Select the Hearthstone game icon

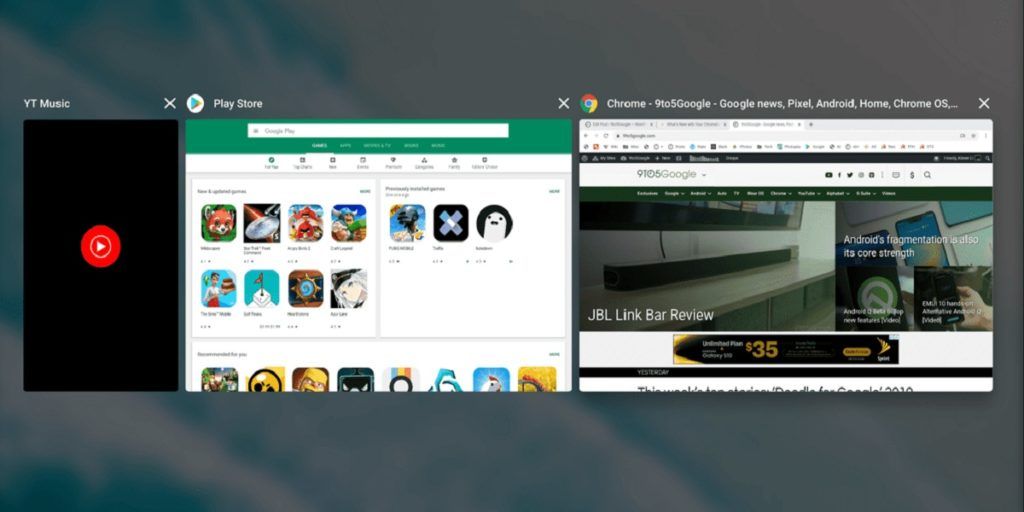(x=305, y=288)
